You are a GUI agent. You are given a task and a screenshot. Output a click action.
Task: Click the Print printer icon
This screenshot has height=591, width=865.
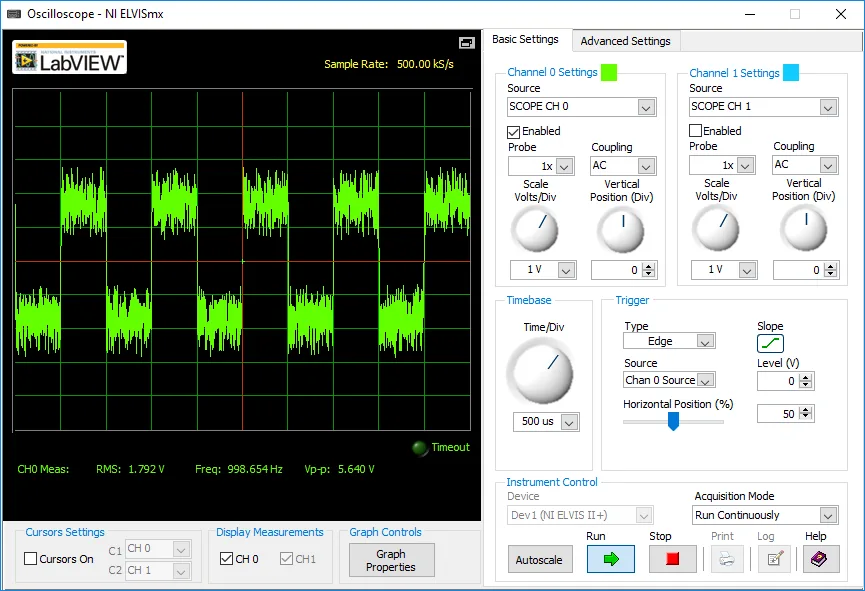pos(727,559)
